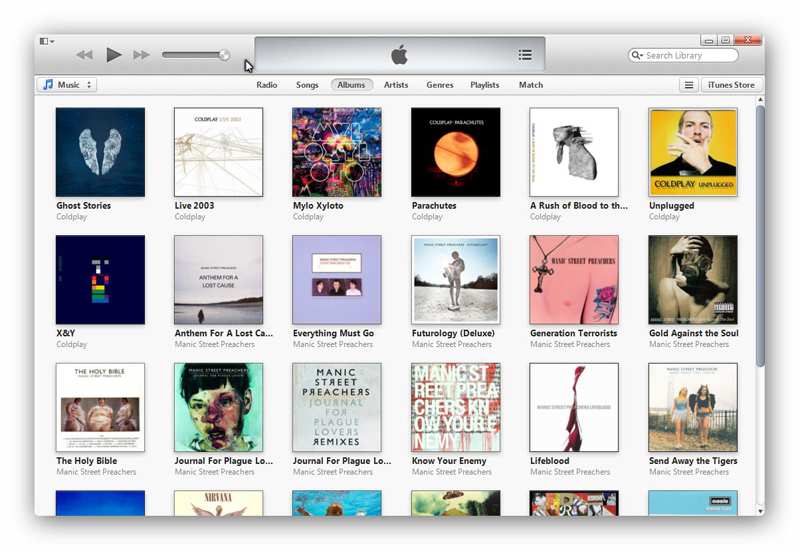Click the volume slider knob

pos(224,55)
